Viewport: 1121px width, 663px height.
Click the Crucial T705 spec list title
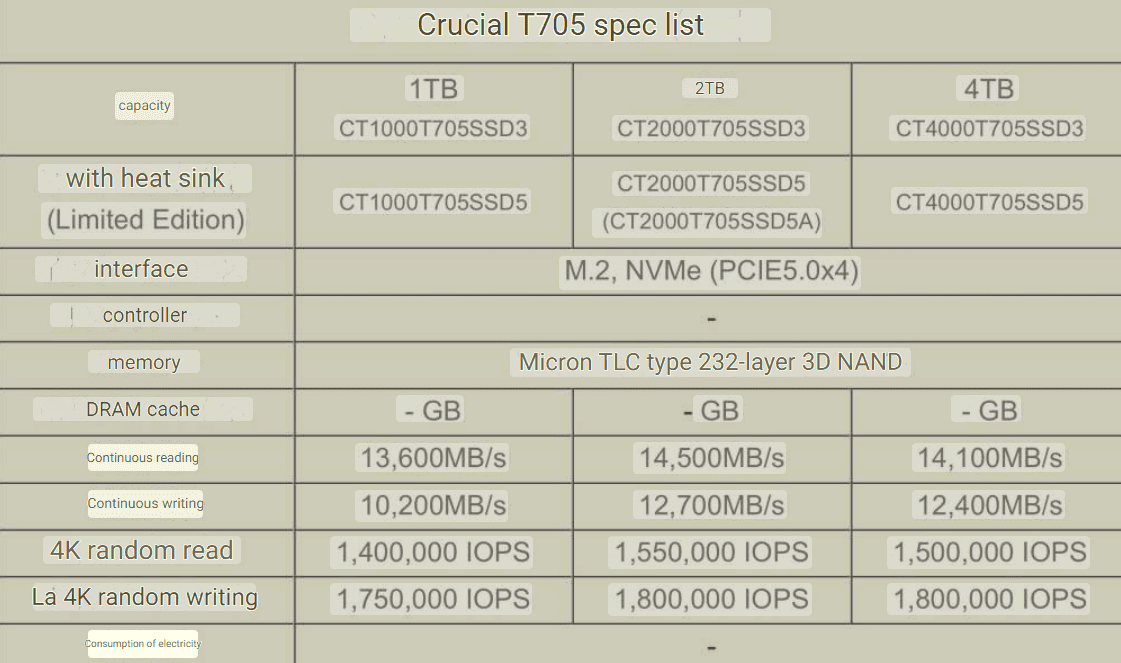(560, 25)
